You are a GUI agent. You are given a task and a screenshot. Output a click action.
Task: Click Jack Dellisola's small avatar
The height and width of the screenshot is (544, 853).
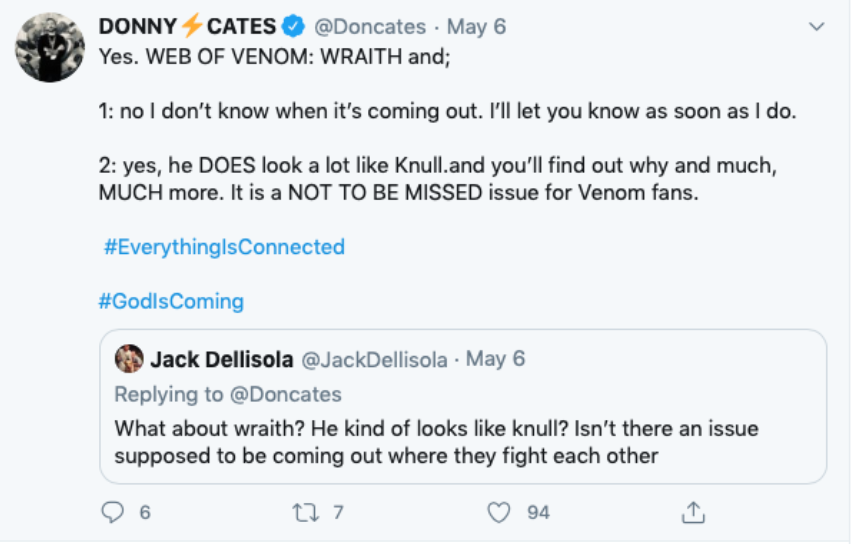coord(129,358)
